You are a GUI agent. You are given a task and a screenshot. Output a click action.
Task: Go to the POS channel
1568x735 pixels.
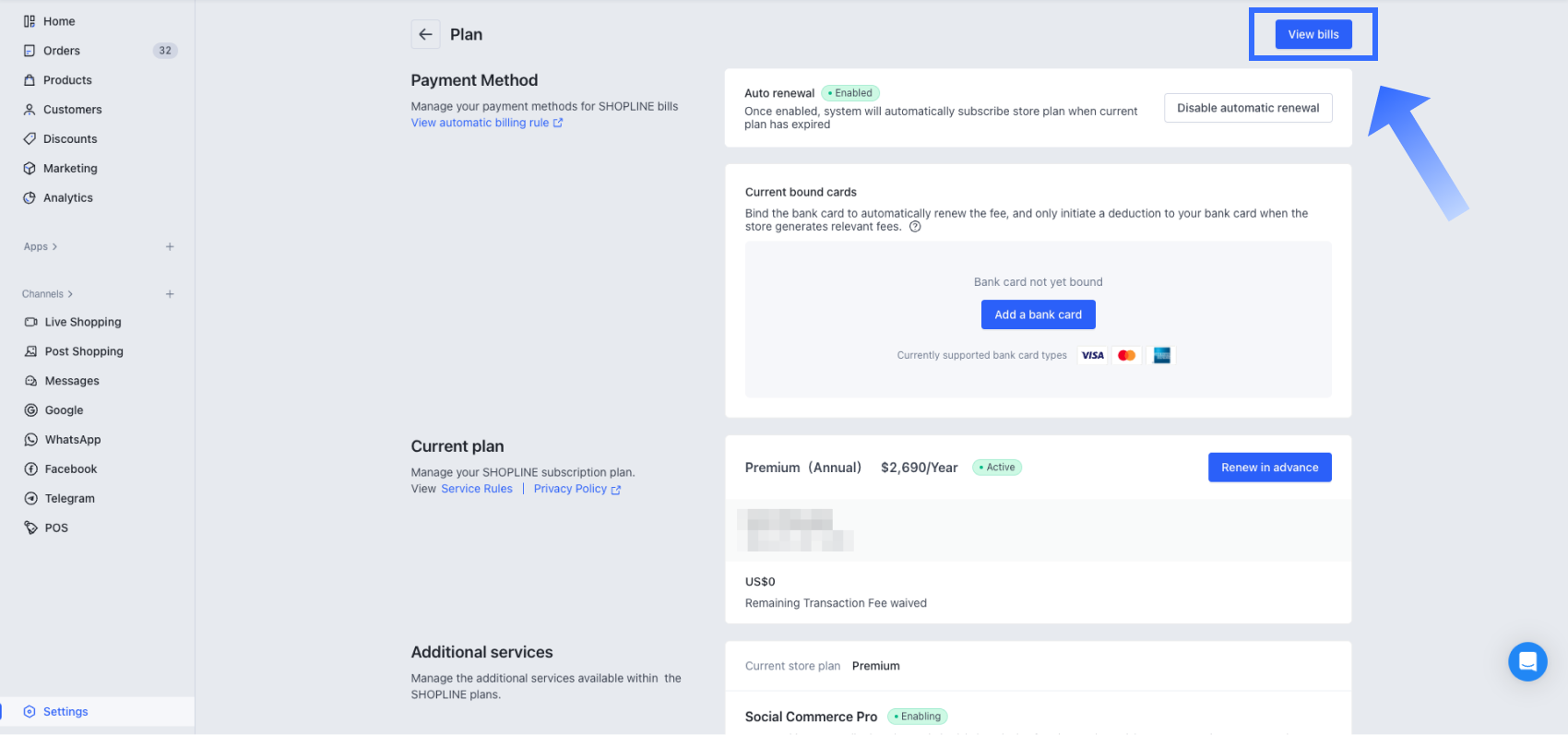pyautogui.click(x=56, y=528)
